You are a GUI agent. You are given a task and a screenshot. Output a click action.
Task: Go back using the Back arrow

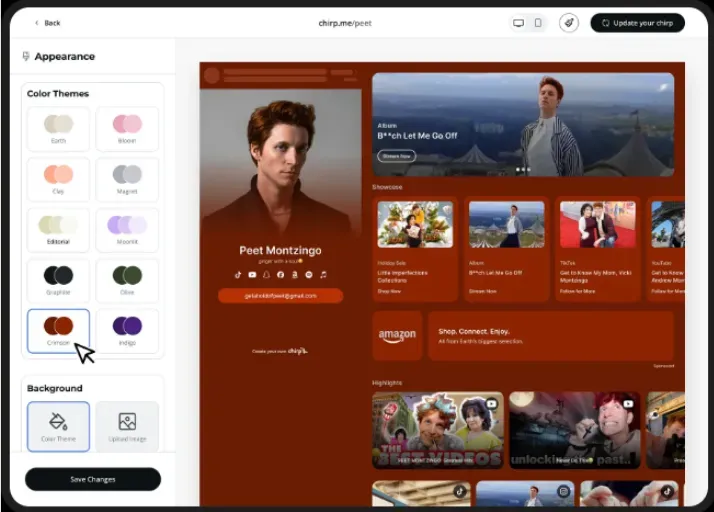click(47, 23)
